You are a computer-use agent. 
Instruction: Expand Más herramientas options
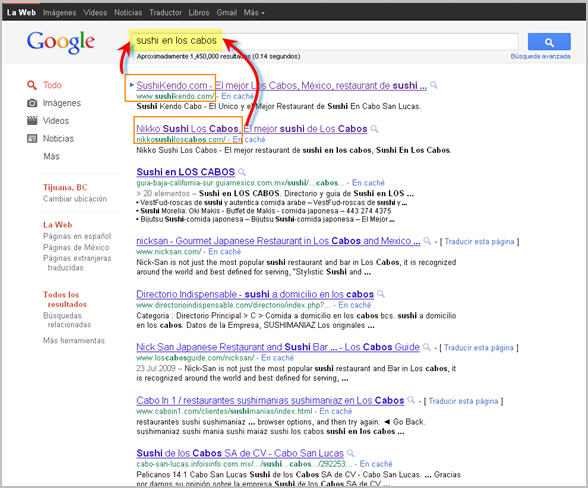[74, 341]
